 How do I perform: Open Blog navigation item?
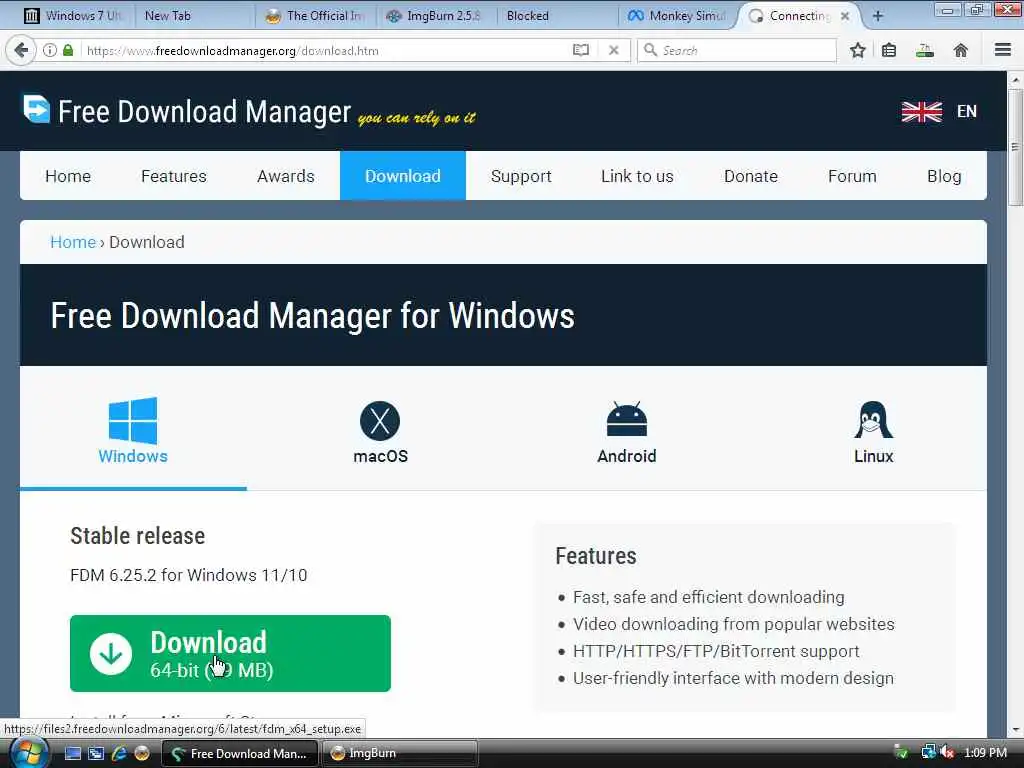[944, 176]
